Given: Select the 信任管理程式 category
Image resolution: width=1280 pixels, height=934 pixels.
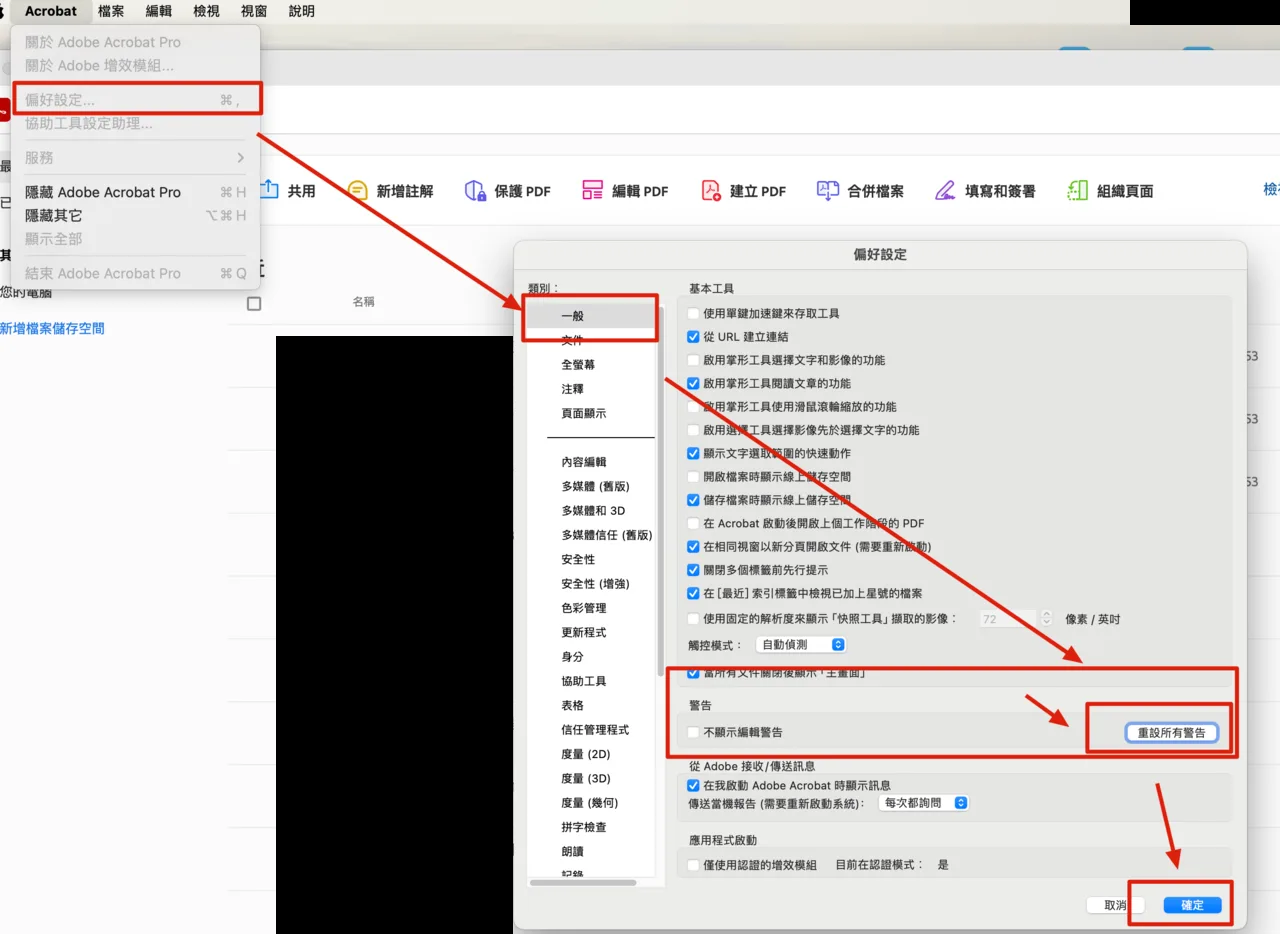Looking at the screenshot, I should [591, 730].
